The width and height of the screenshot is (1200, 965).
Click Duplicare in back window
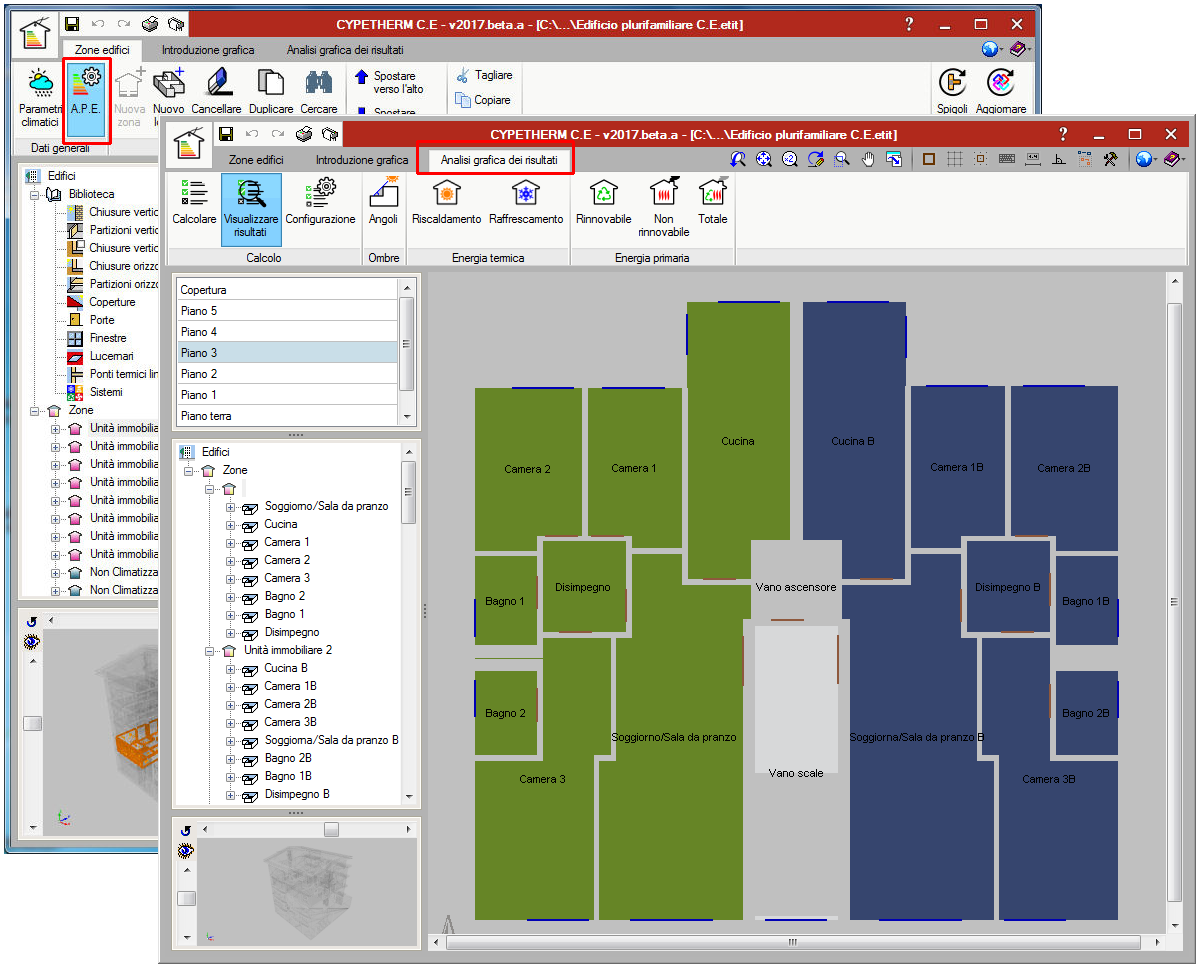[x=271, y=92]
